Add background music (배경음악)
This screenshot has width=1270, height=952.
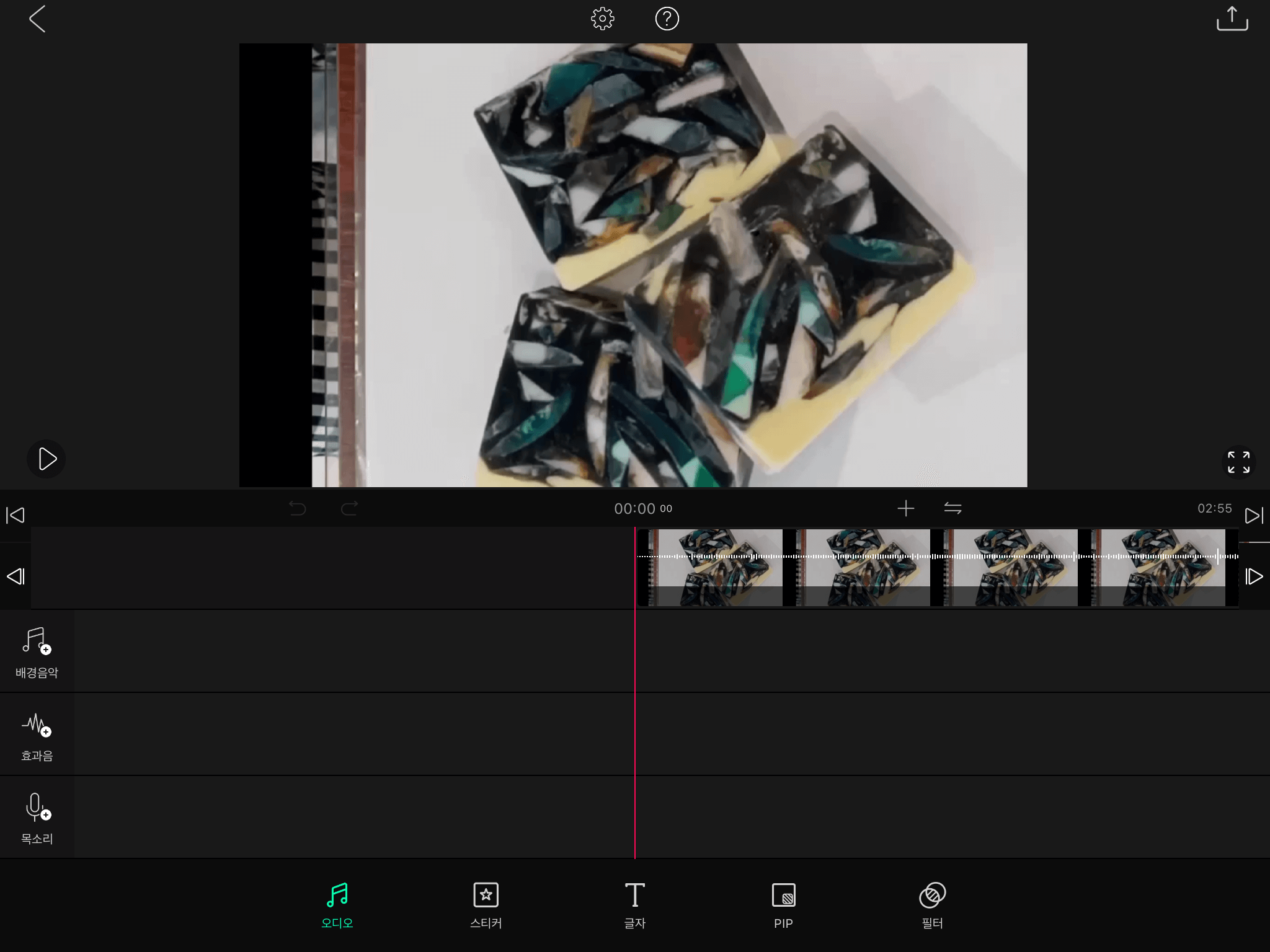pyautogui.click(x=37, y=651)
